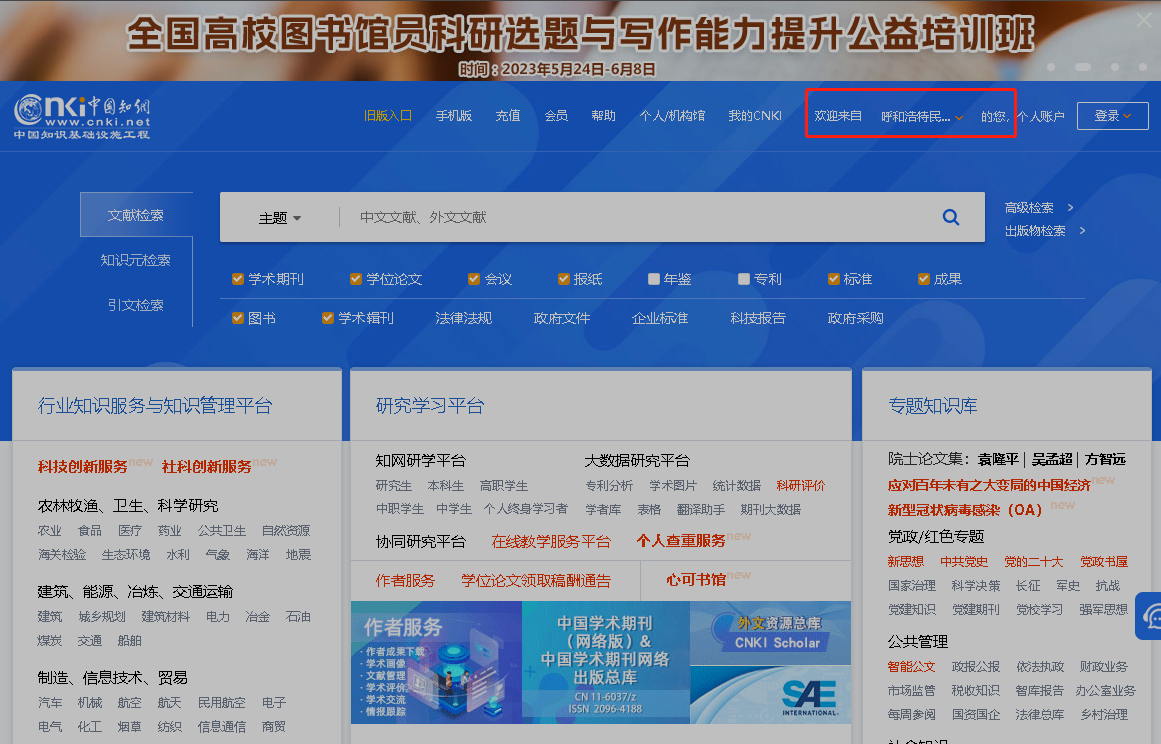This screenshot has height=744, width=1161.
Task: Check the 专利 checkbox
Action: (744, 279)
